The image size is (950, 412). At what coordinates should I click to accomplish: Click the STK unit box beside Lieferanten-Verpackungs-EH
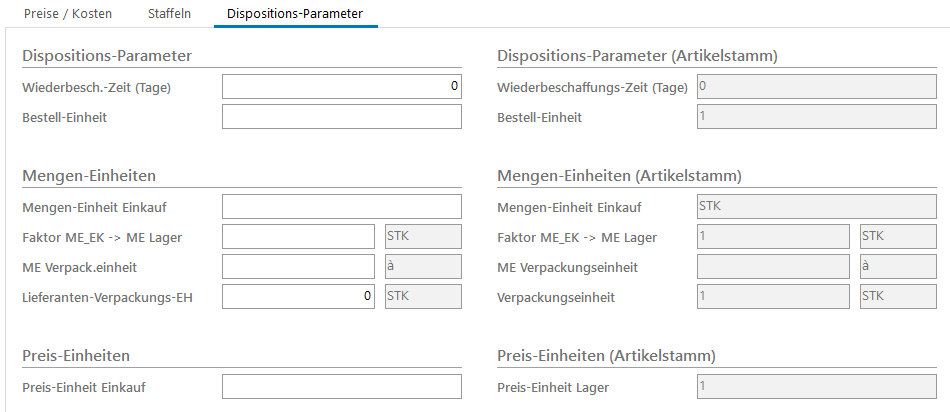[x=422, y=297]
